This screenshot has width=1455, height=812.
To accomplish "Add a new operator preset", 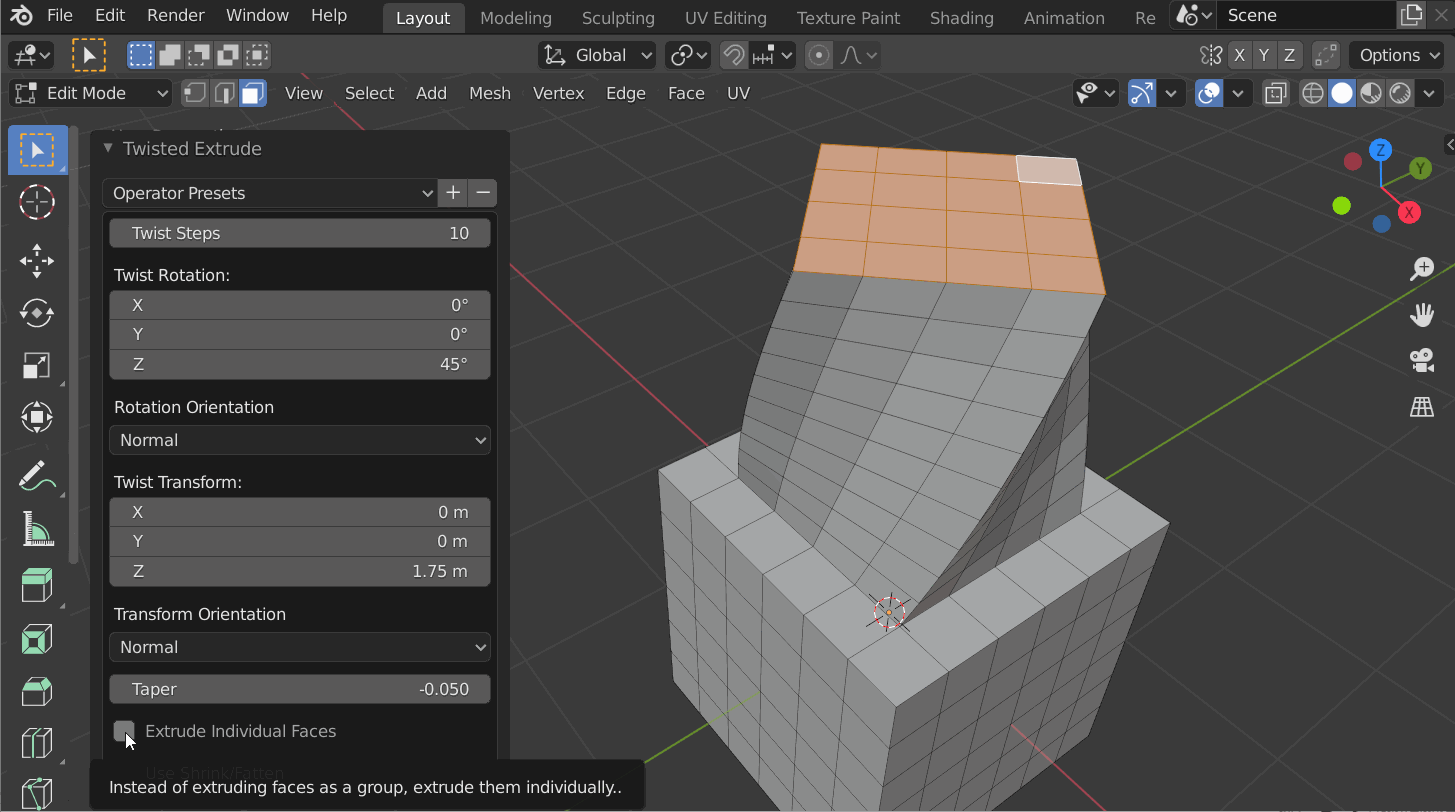I will 453,193.
